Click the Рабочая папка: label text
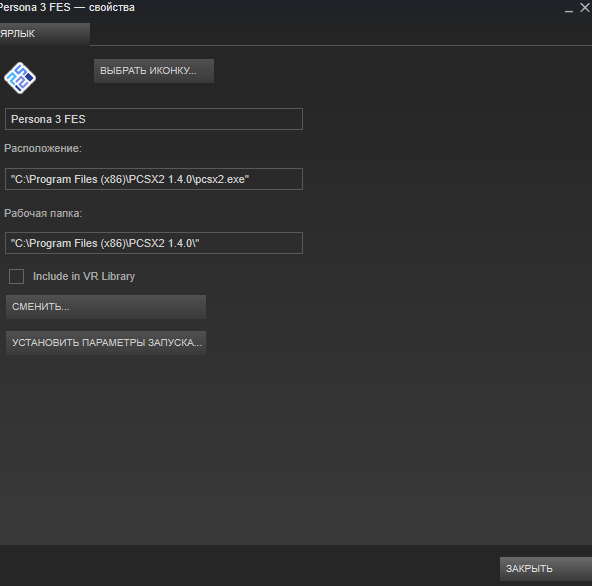 coord(43,213)
